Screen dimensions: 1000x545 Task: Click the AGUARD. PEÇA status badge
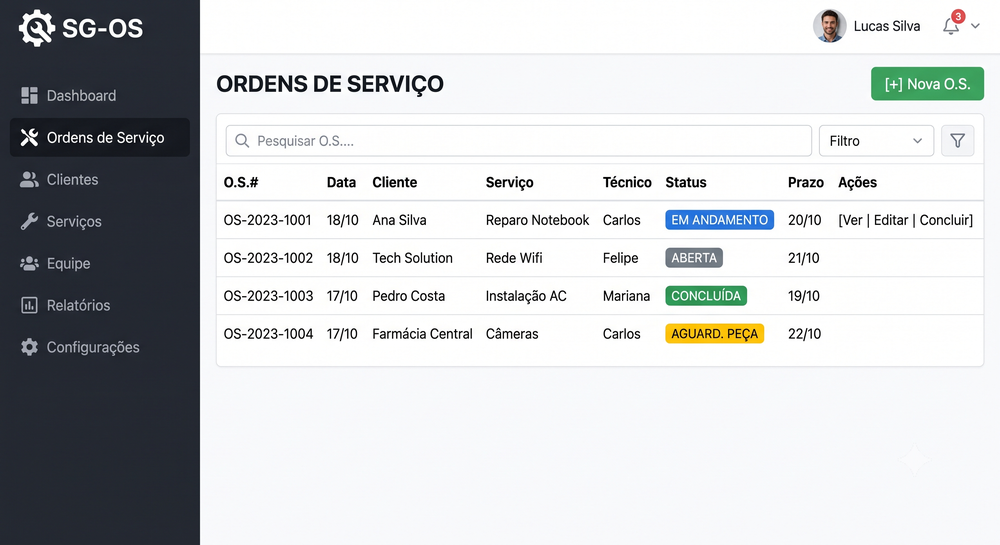click(x=714, y=333)
